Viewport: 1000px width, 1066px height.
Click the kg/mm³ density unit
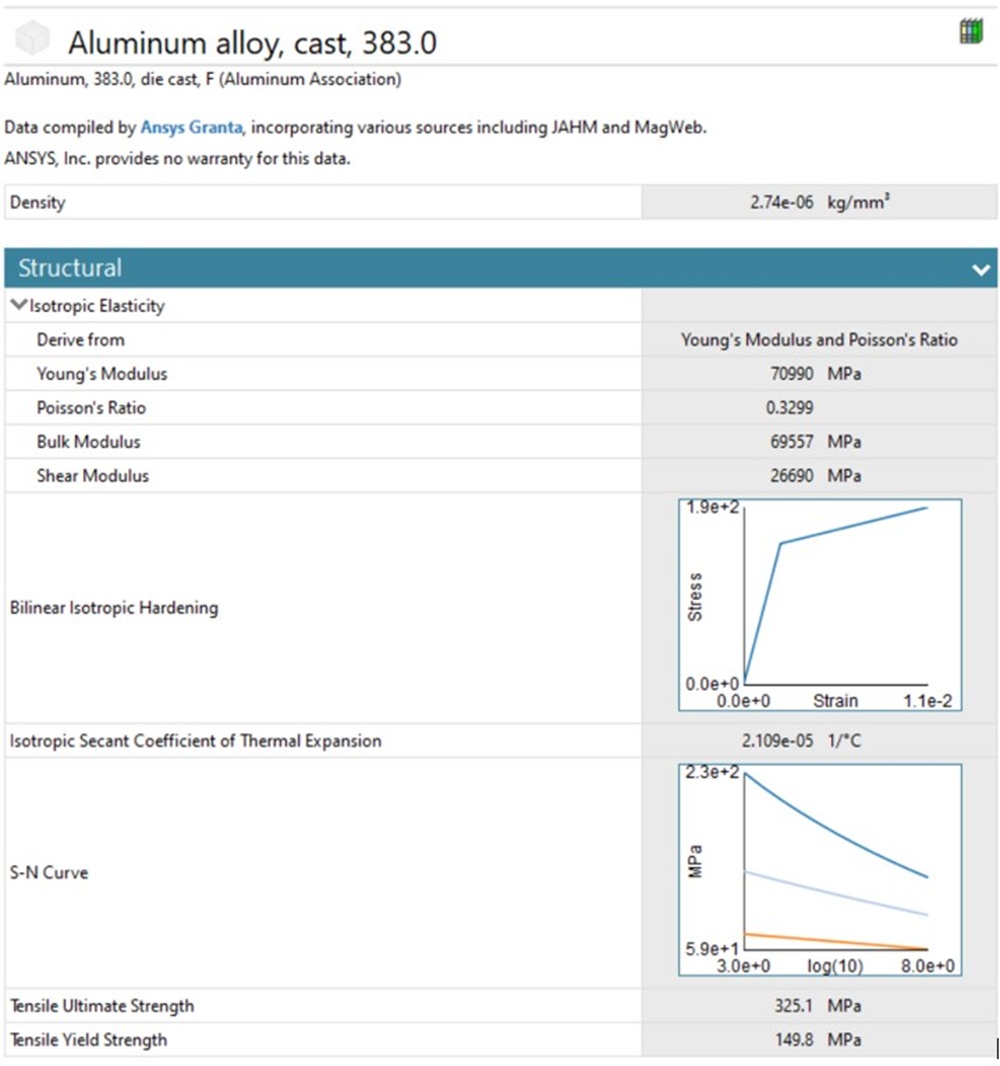coord(858,202)
